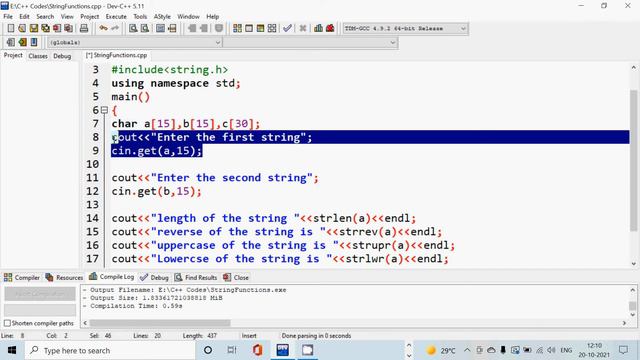640x360 pixels.
Task: Click the compile log horizontal scrollbar thumb
Action: point(160,323)
